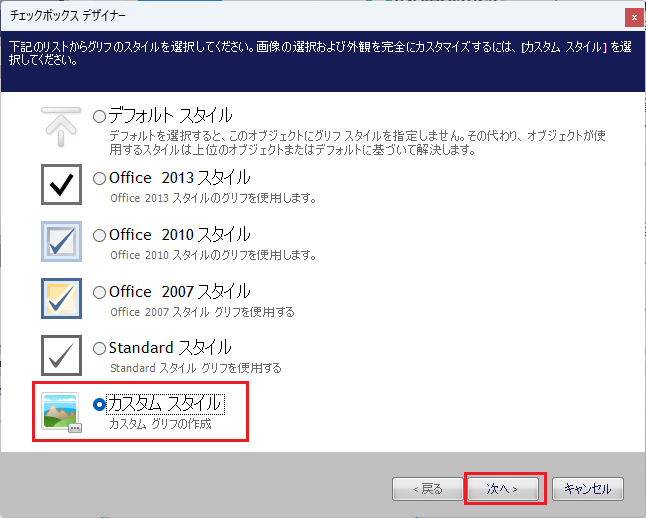Select the カスタム スタイル radio button

point(99,405)
